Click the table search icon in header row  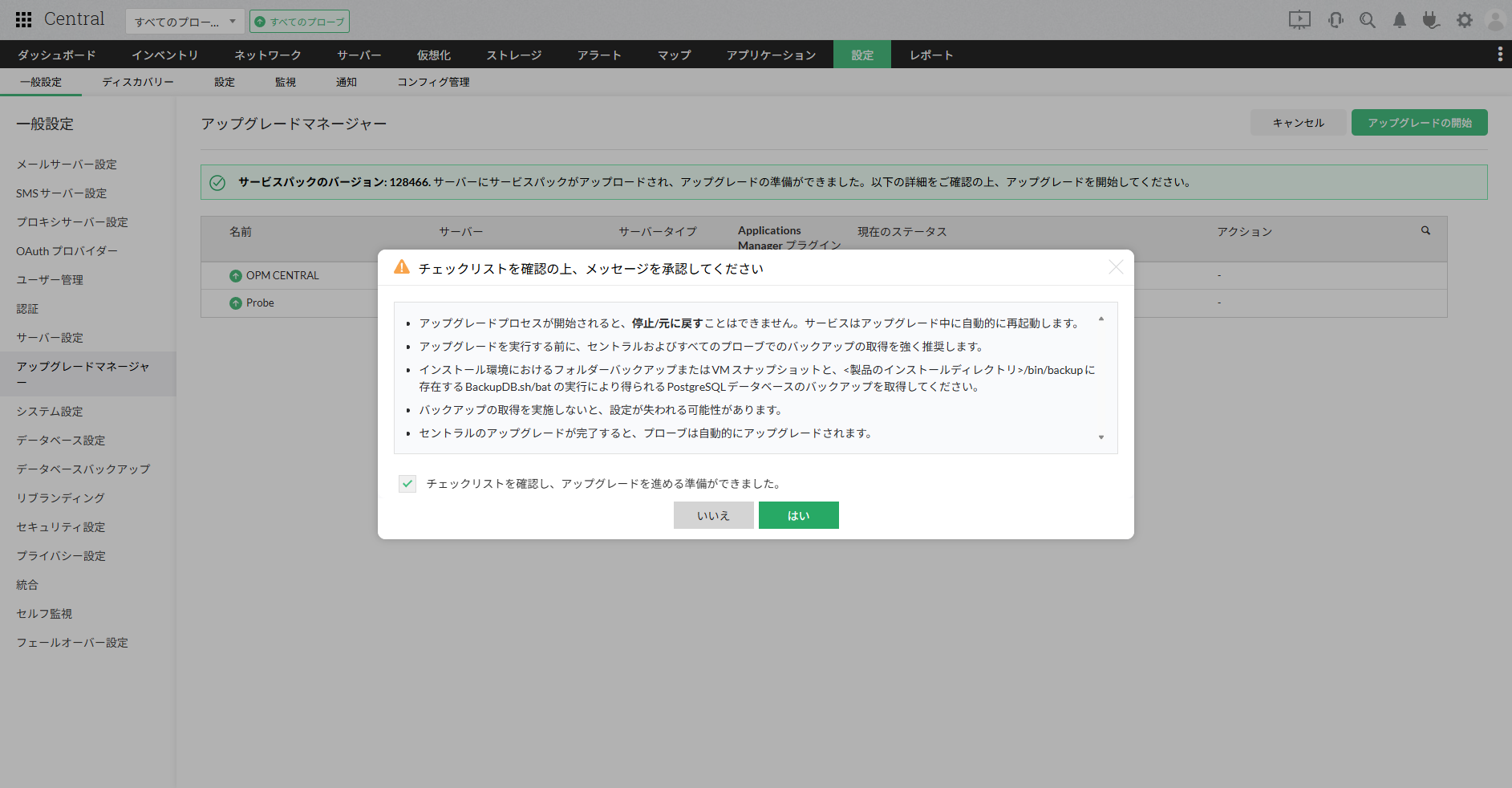click(1425, 231)
